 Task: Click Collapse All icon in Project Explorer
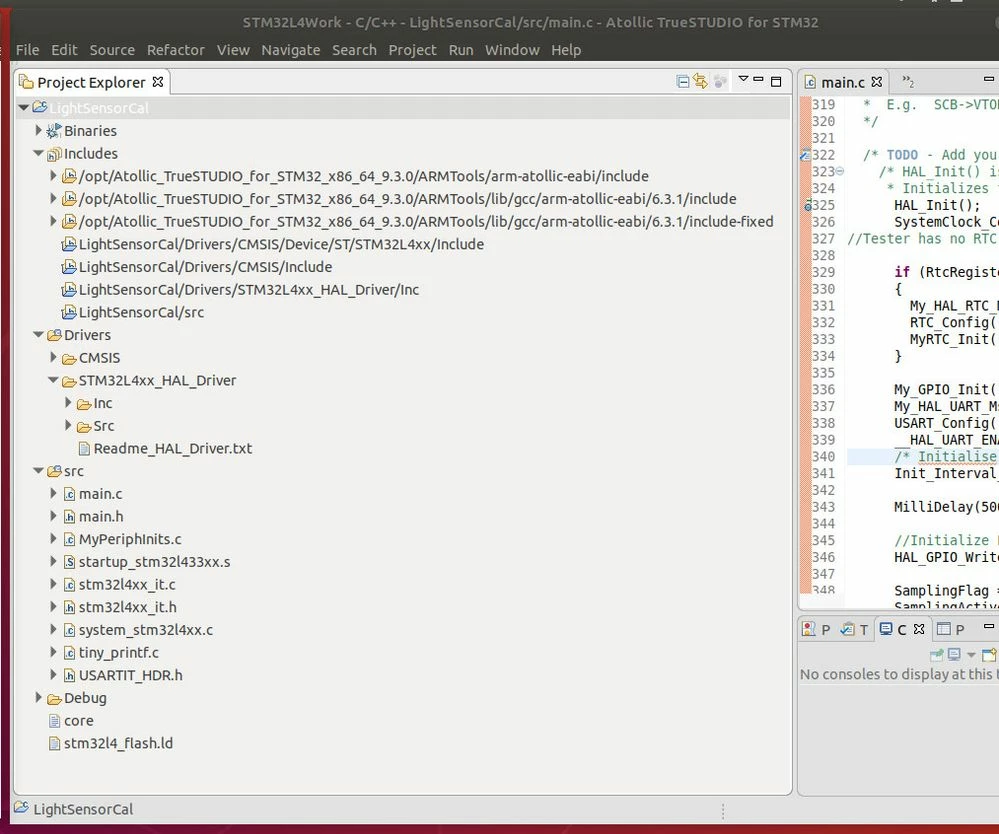coord(682,82)
